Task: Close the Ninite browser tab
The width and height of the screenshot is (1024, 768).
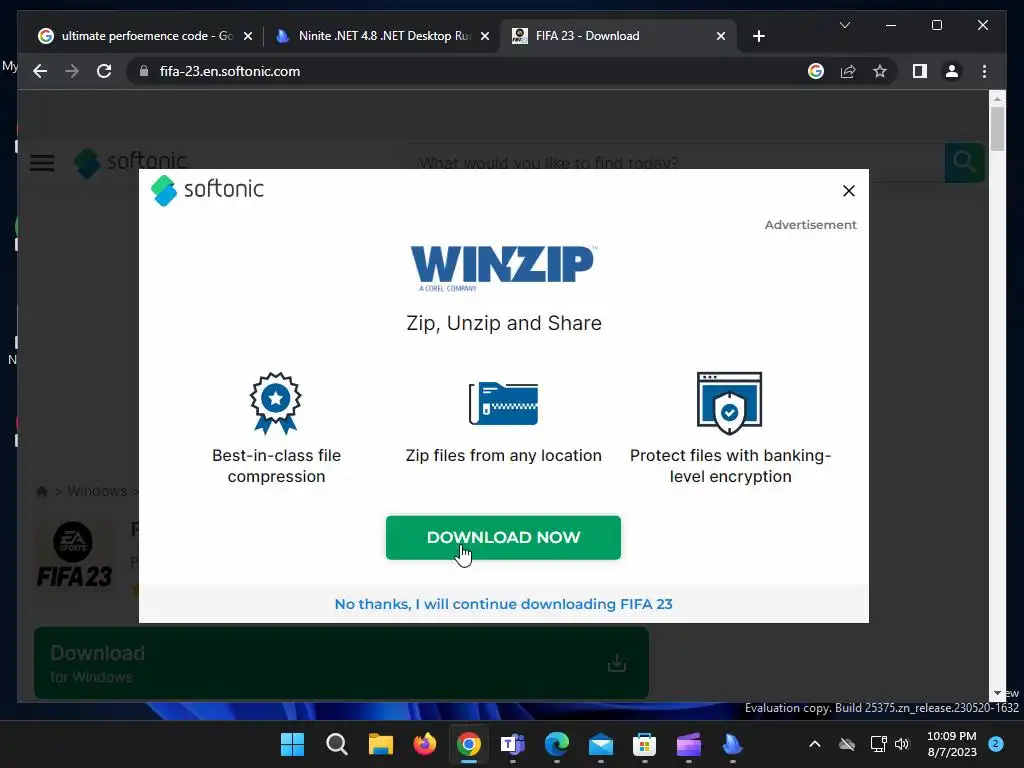Action: pos(485,36)
